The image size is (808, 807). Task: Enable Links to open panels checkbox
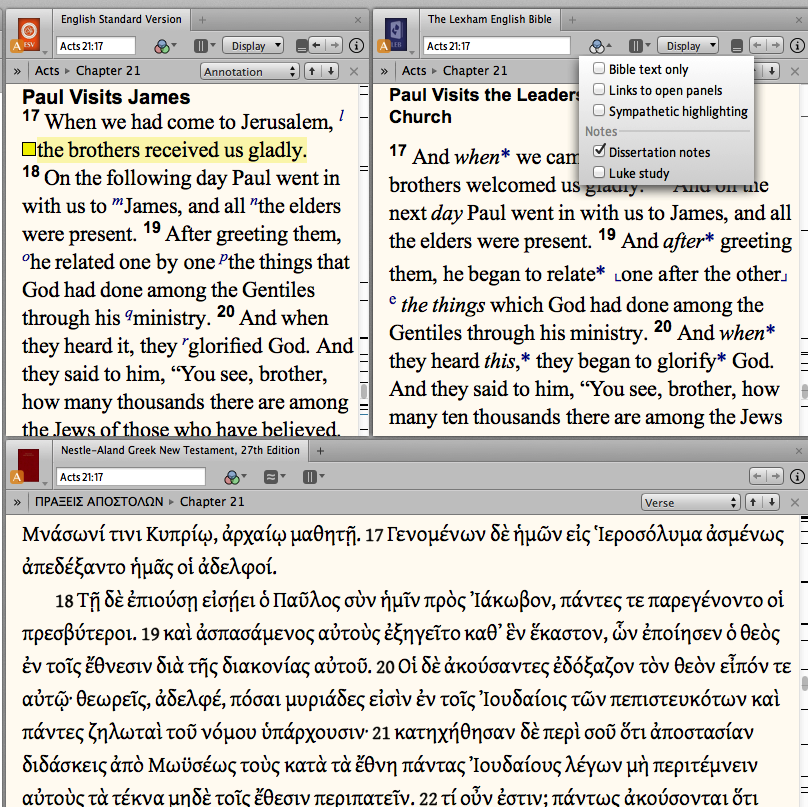[599, 90]
